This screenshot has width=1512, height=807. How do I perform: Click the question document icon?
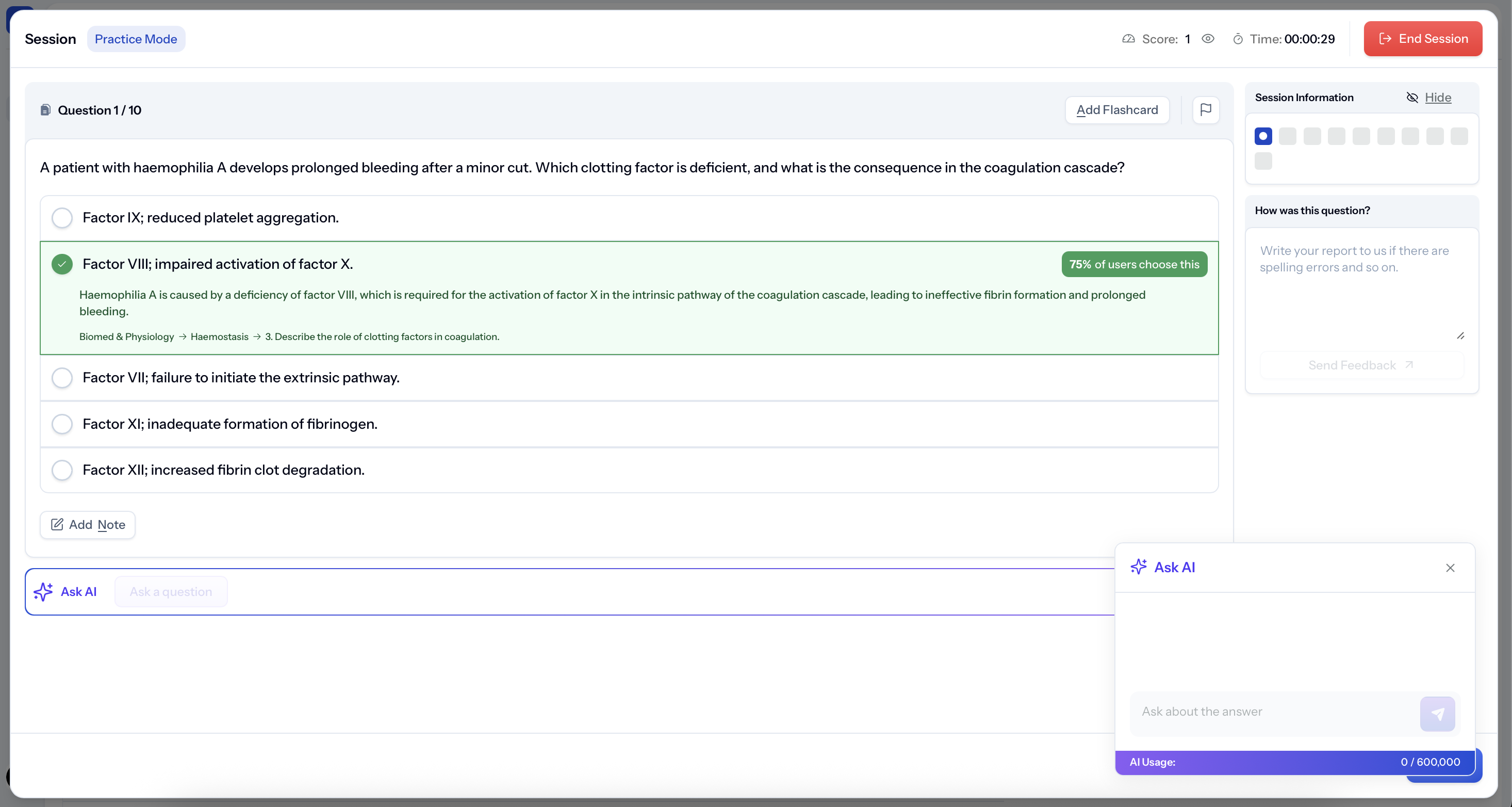click(45, 110)
